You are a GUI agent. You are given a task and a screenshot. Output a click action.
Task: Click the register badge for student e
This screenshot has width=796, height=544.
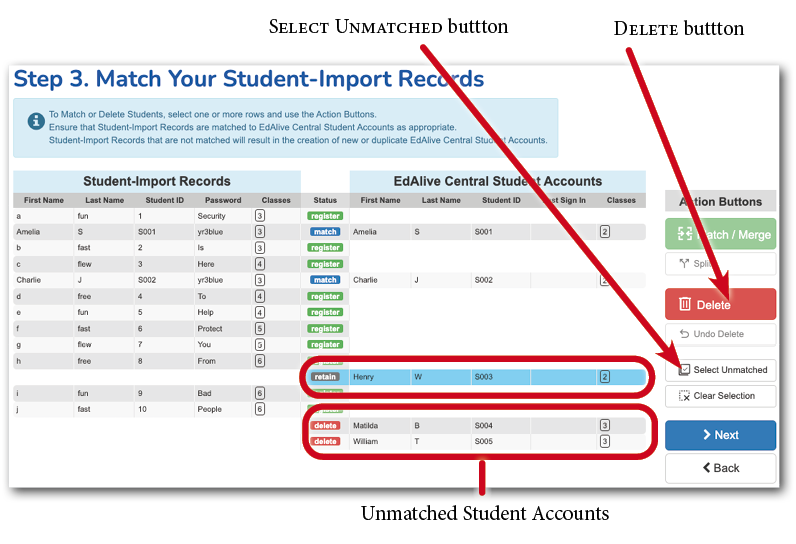(325, 312)
